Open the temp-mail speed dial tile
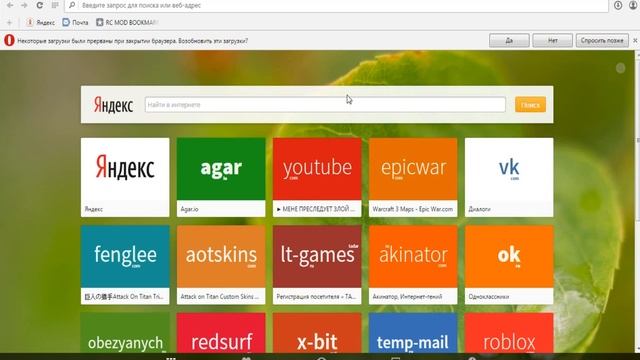This screenshot has width=640, height=360. click(413, 333)
